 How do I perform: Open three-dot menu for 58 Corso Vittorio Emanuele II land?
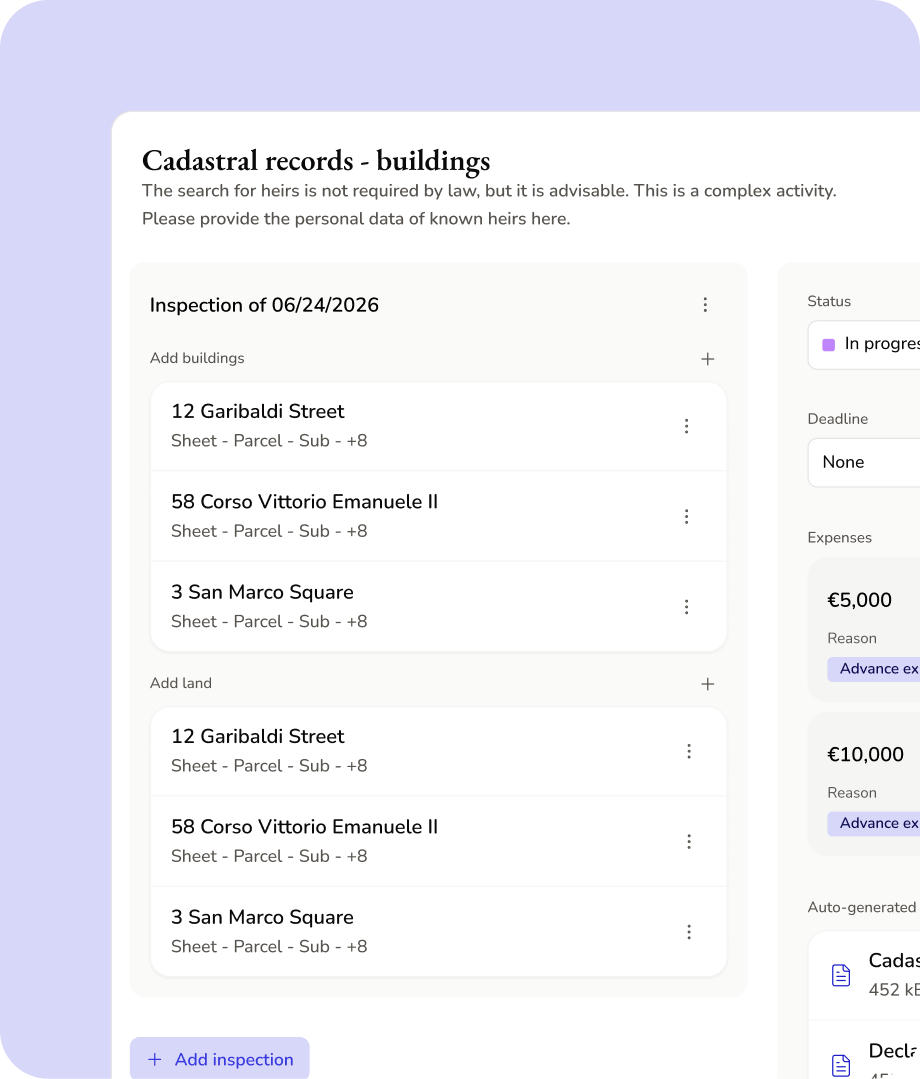pyautogui.click(x=689, y=841)
